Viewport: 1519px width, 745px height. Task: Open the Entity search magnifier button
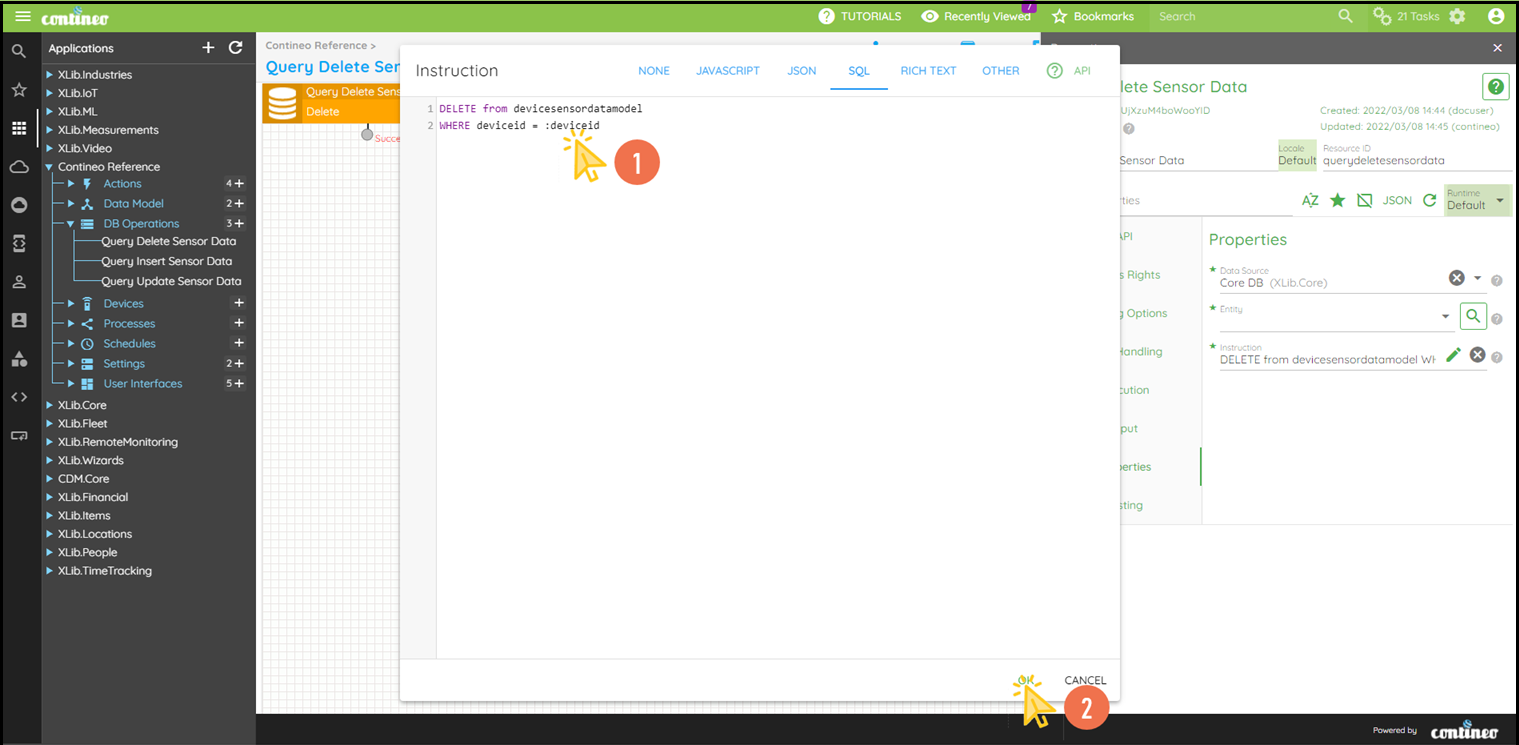point(1472,317)
